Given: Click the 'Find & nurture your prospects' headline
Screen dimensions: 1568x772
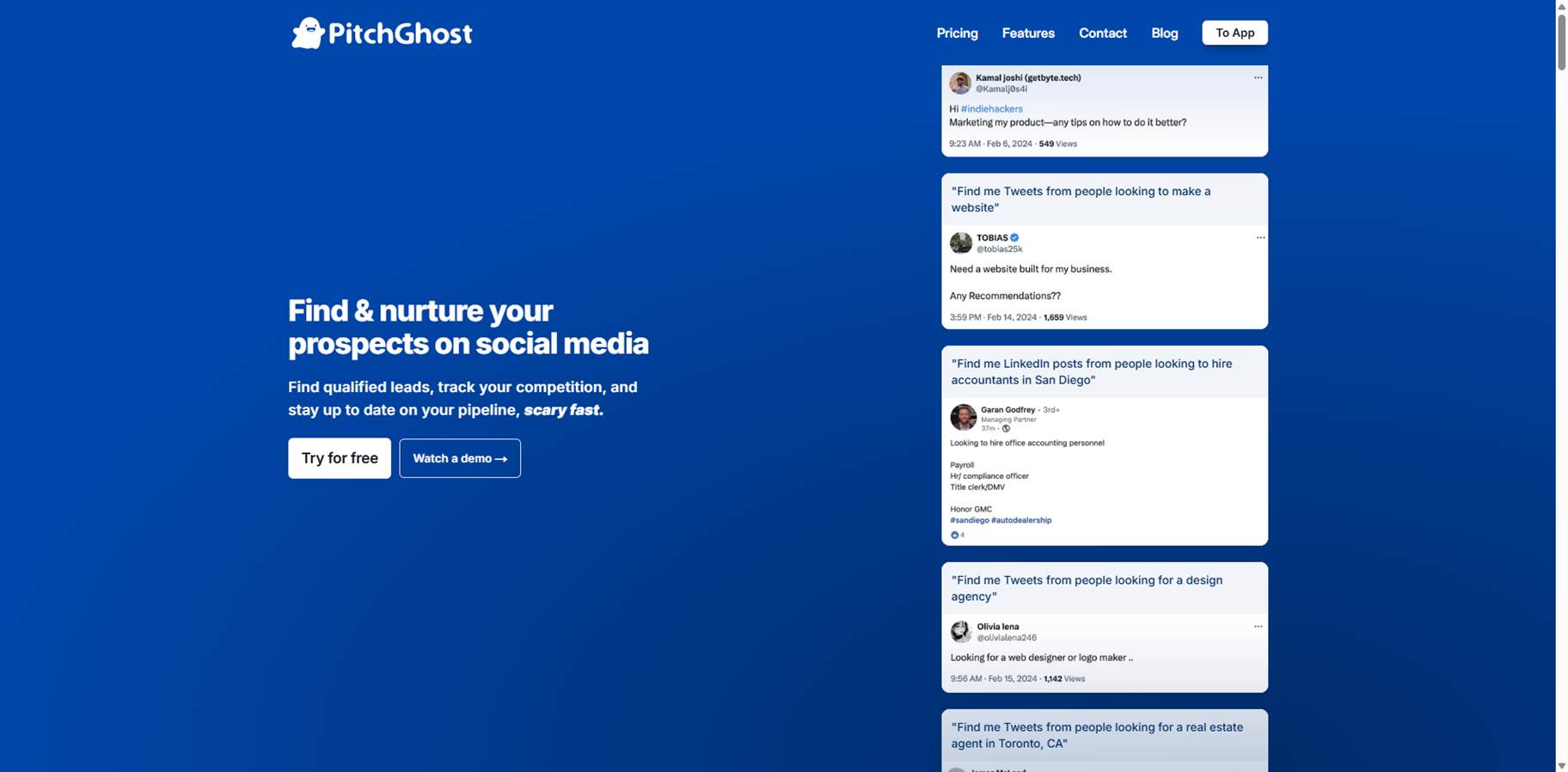Looking at the screenshot, I should tap(469, 327).
